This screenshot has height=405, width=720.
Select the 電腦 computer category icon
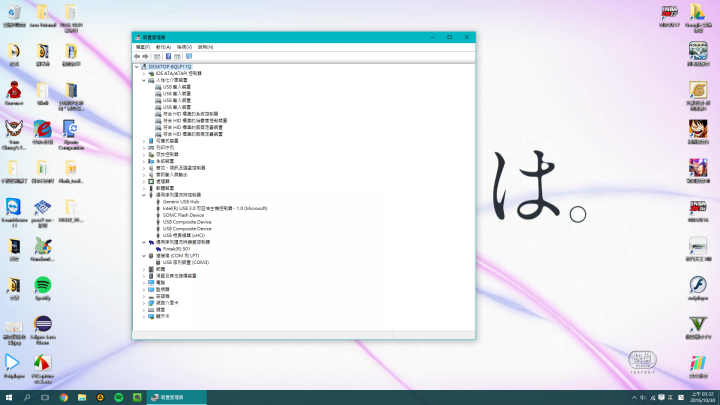click(x=151, y=283)
